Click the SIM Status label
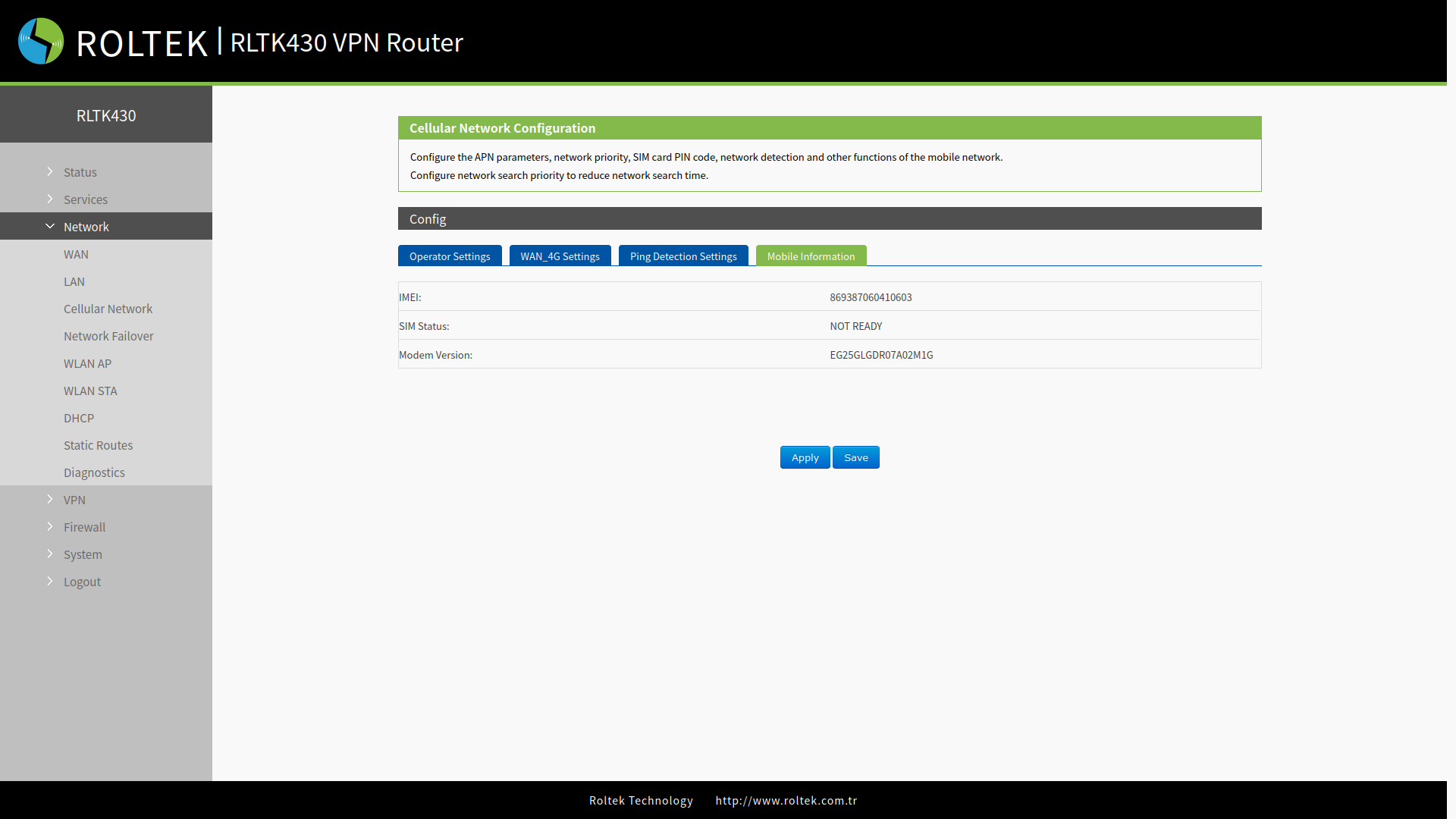The width and height of the screenshot is (1456, 819). [424, 326]
